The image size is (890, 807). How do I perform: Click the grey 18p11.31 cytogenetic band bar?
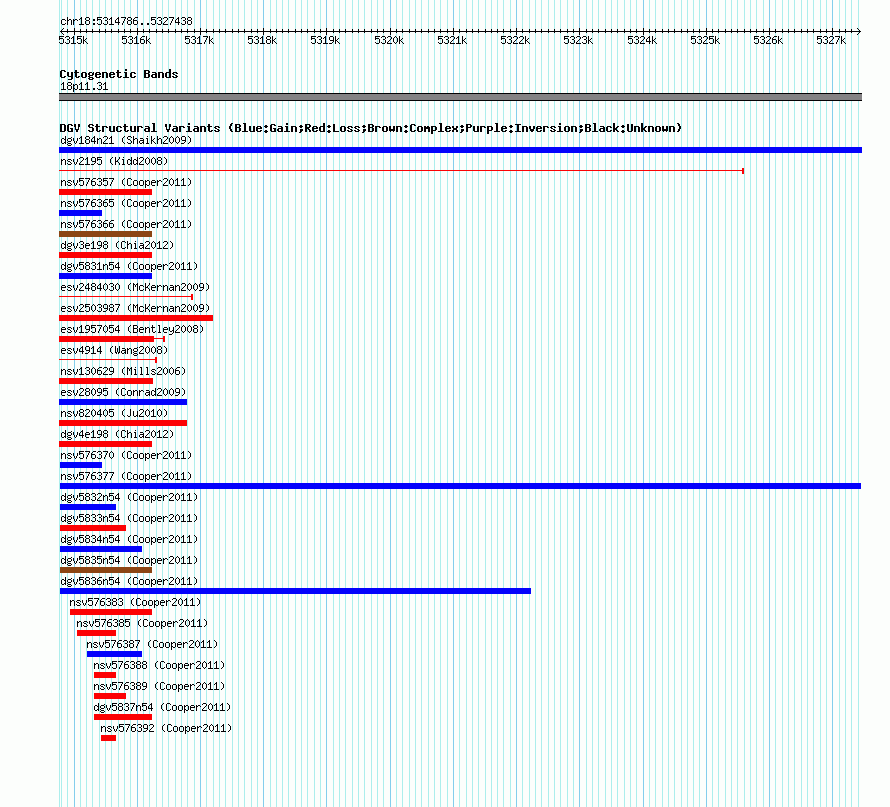[x=460, y=97]
